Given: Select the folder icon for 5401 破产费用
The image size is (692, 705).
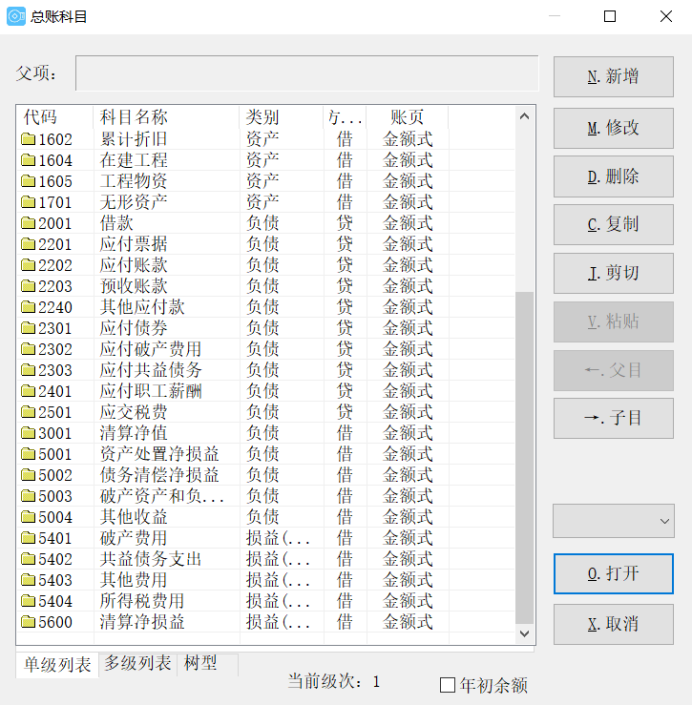Looking at the screenshot, I should tap(28, 538).
